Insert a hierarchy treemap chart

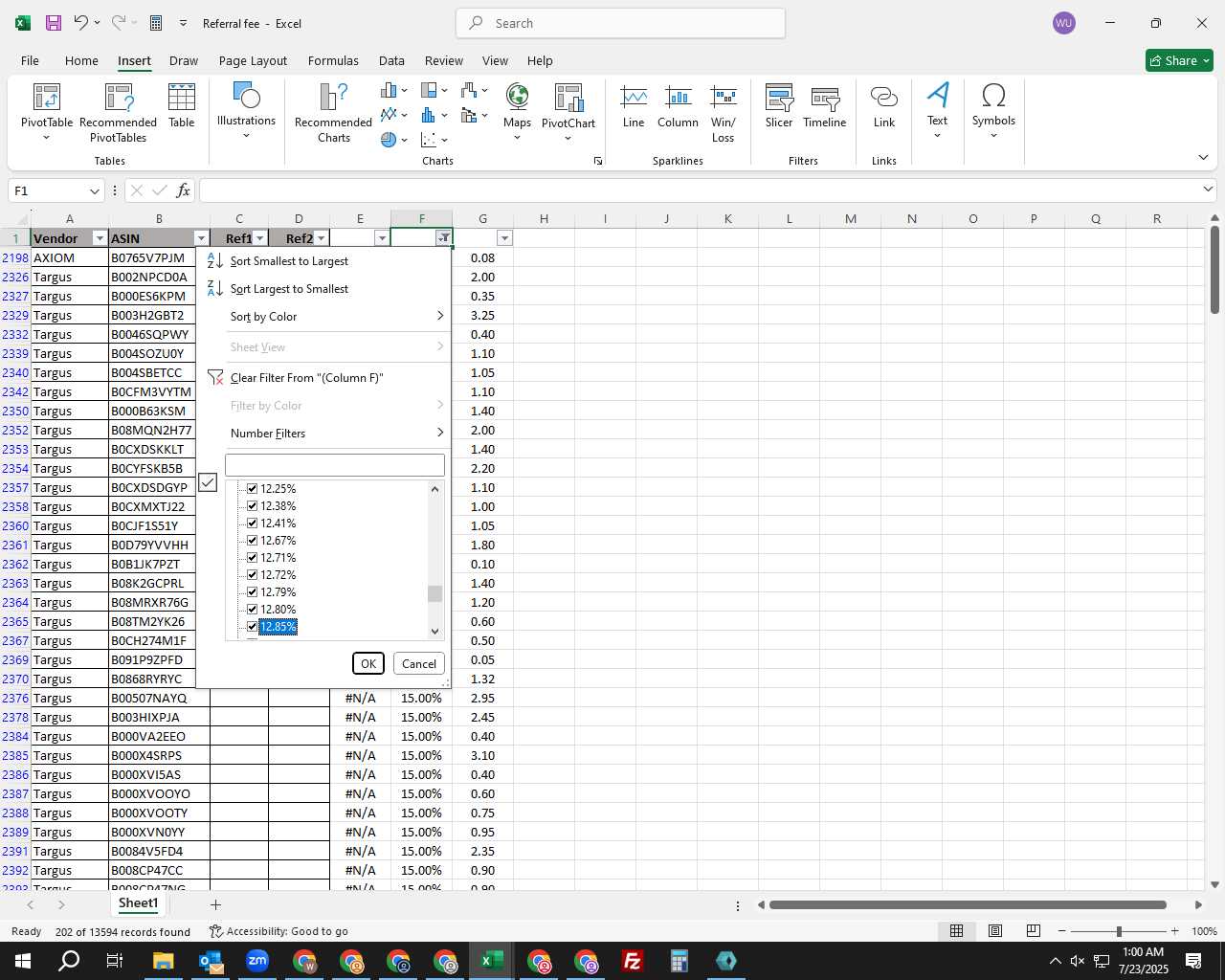(x=434, y=90)
